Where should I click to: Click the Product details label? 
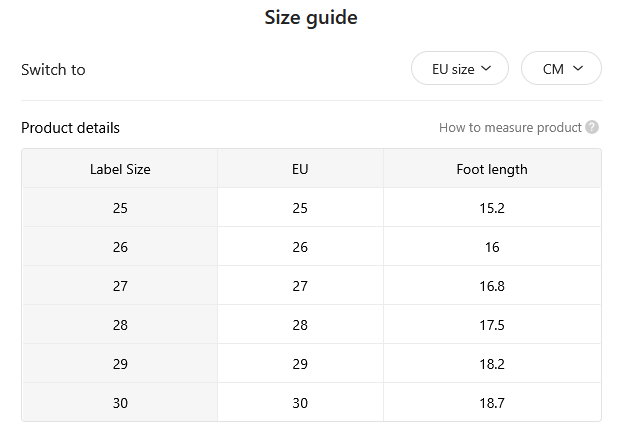[70, 128]
